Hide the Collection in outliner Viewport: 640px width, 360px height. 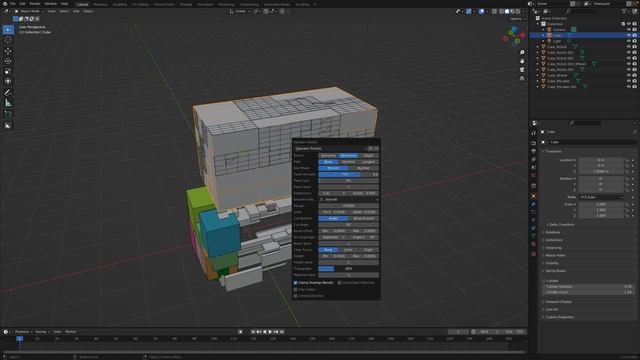(629, 24)
